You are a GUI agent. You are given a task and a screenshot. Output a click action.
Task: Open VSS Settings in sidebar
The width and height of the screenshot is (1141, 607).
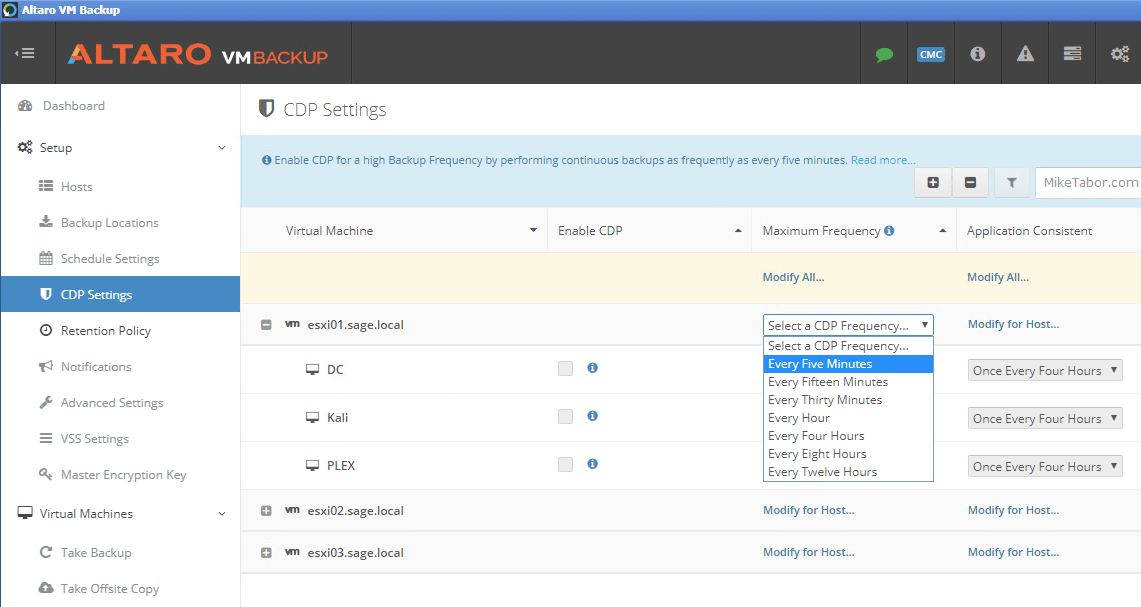(95, 439)
